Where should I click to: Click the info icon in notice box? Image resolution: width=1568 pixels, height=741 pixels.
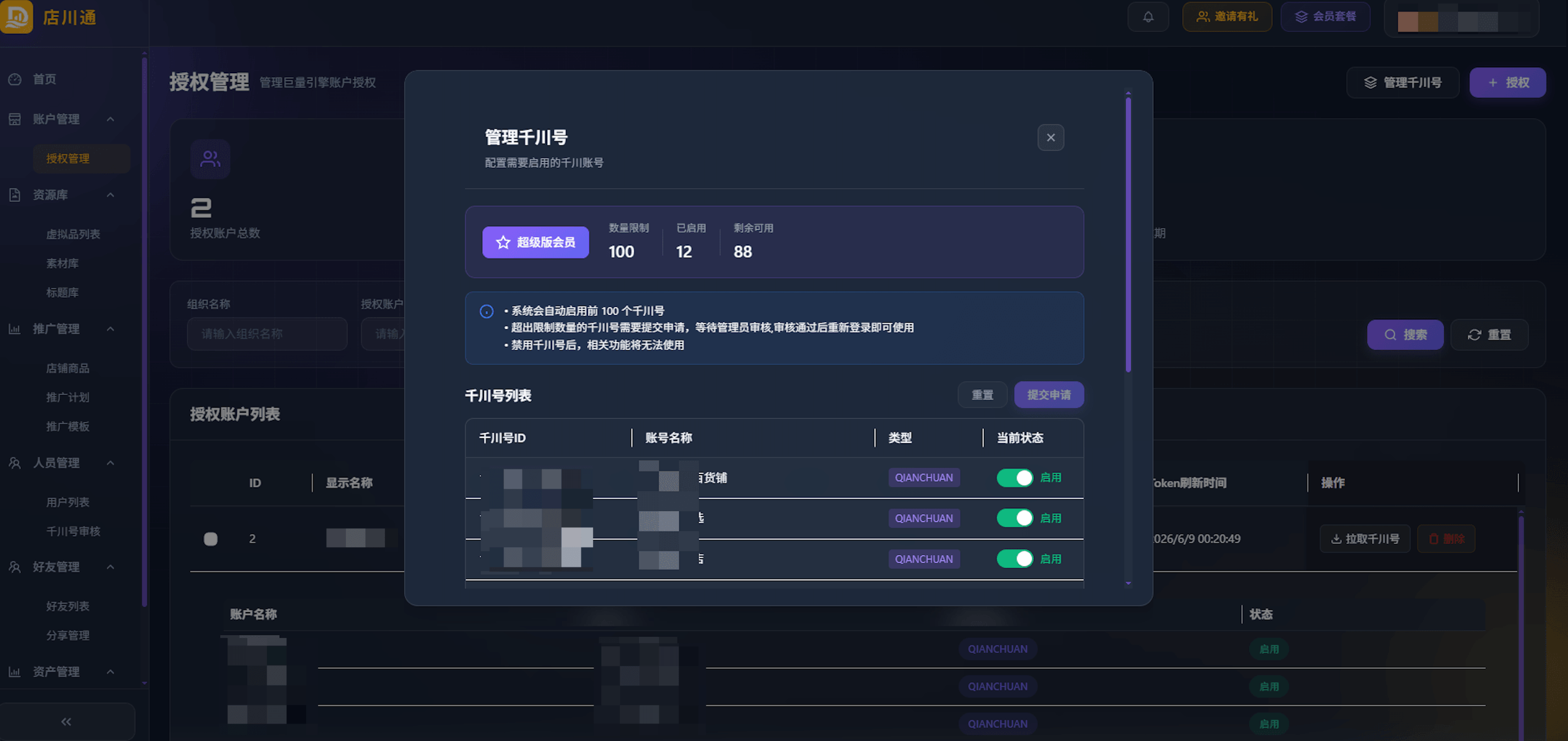click(486, 311)
